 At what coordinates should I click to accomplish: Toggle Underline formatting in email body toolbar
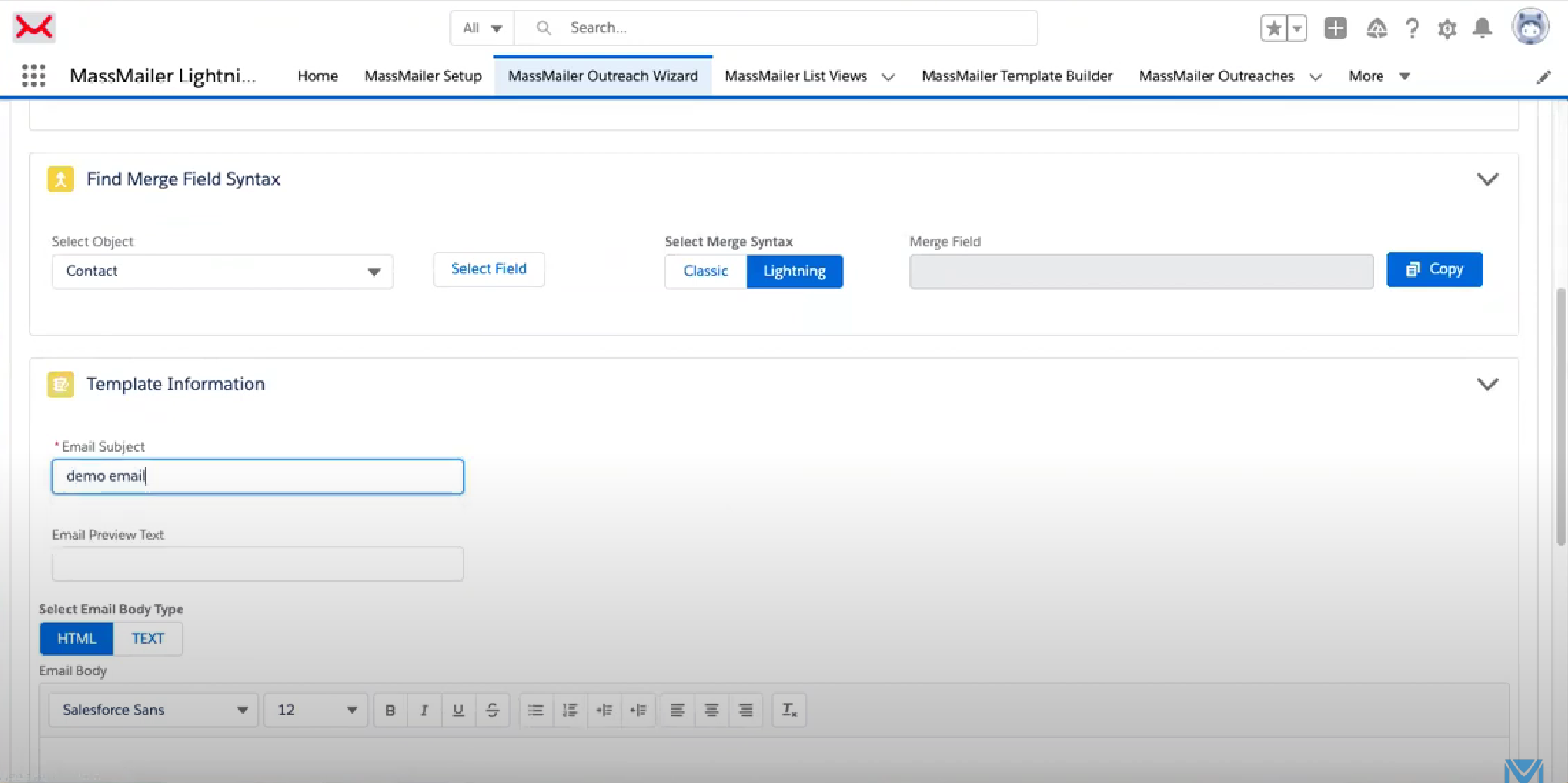[x=459, y=710]
